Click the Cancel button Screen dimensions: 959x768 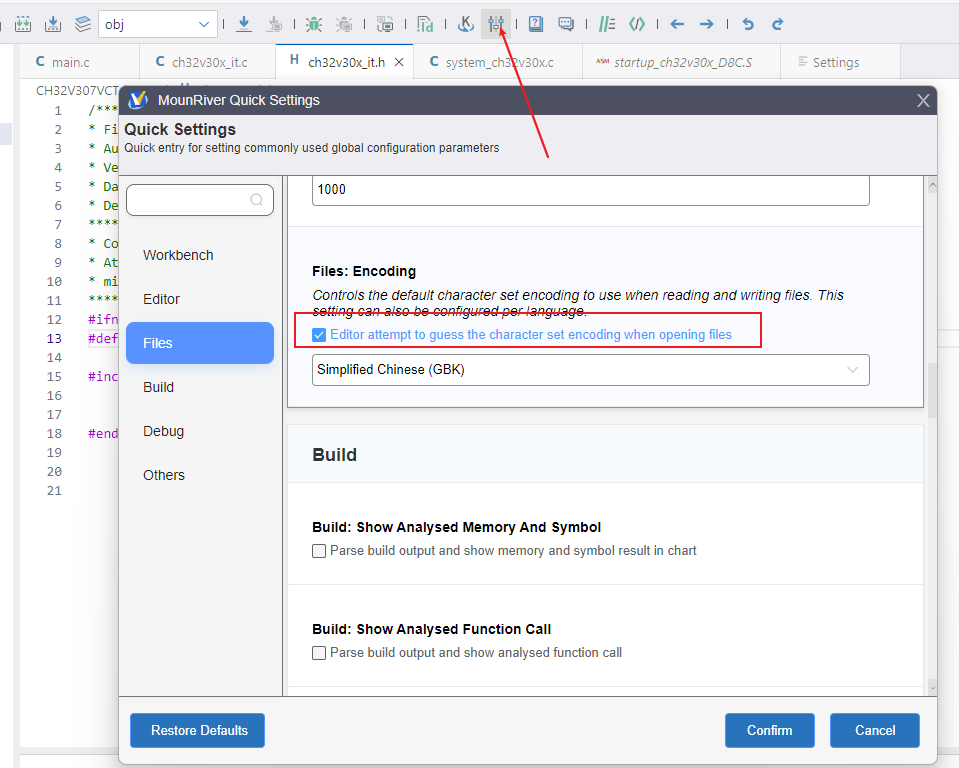[x=875, y=730]
